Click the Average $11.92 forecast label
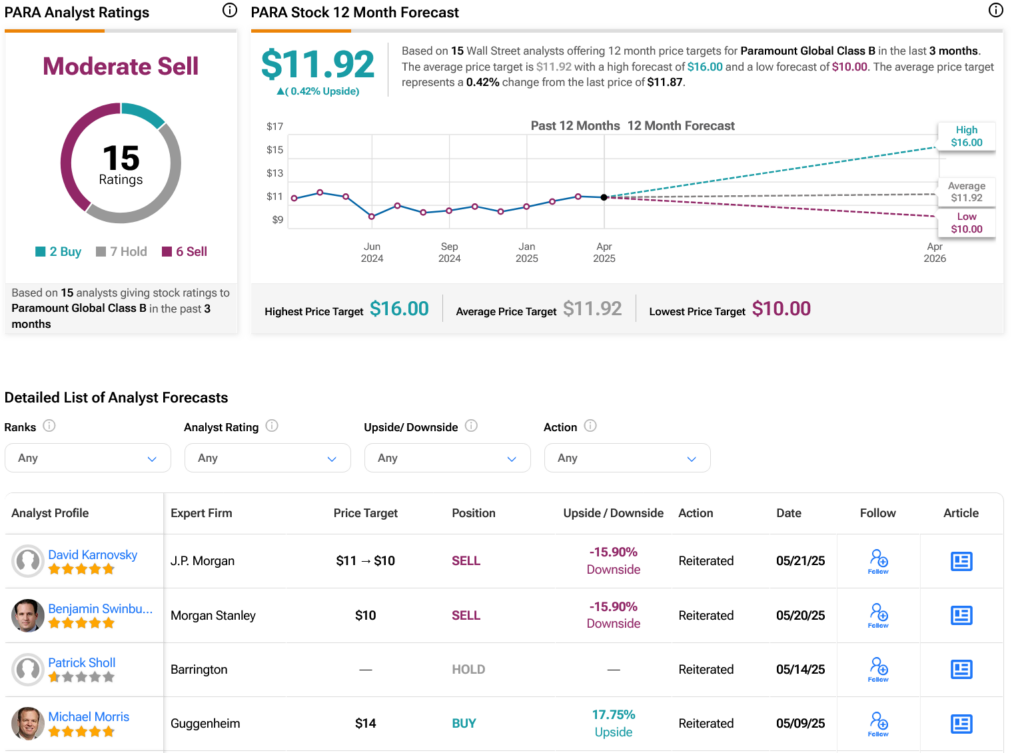The width and height of the screenshot is (1024, 753). (x=967, y=191)
